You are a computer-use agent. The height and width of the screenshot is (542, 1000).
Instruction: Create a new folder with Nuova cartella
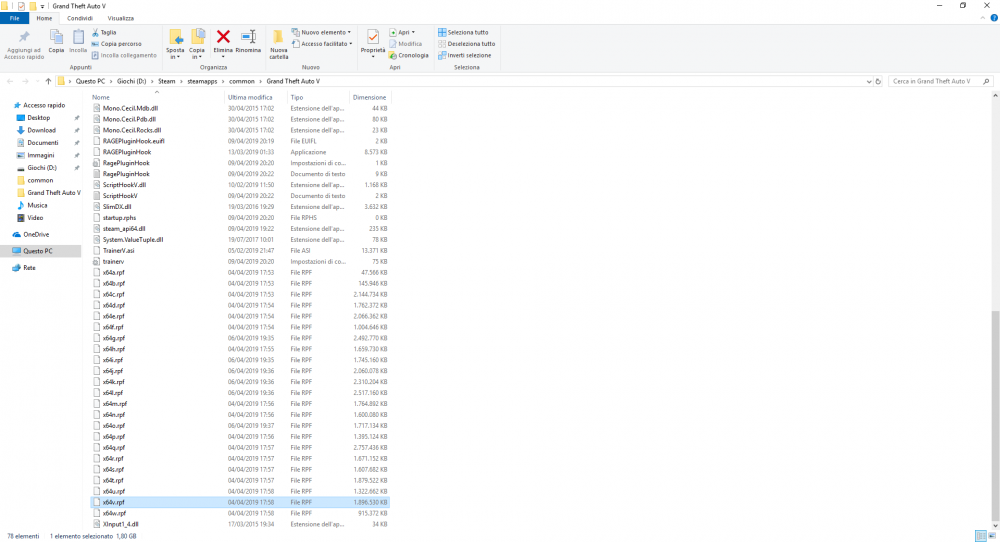pos(278,42)
